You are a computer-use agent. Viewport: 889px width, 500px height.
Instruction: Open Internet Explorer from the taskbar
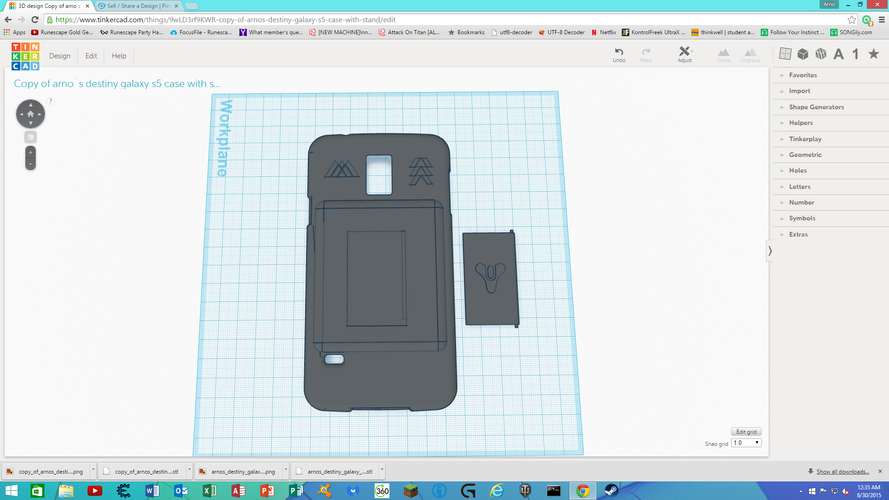497,491
